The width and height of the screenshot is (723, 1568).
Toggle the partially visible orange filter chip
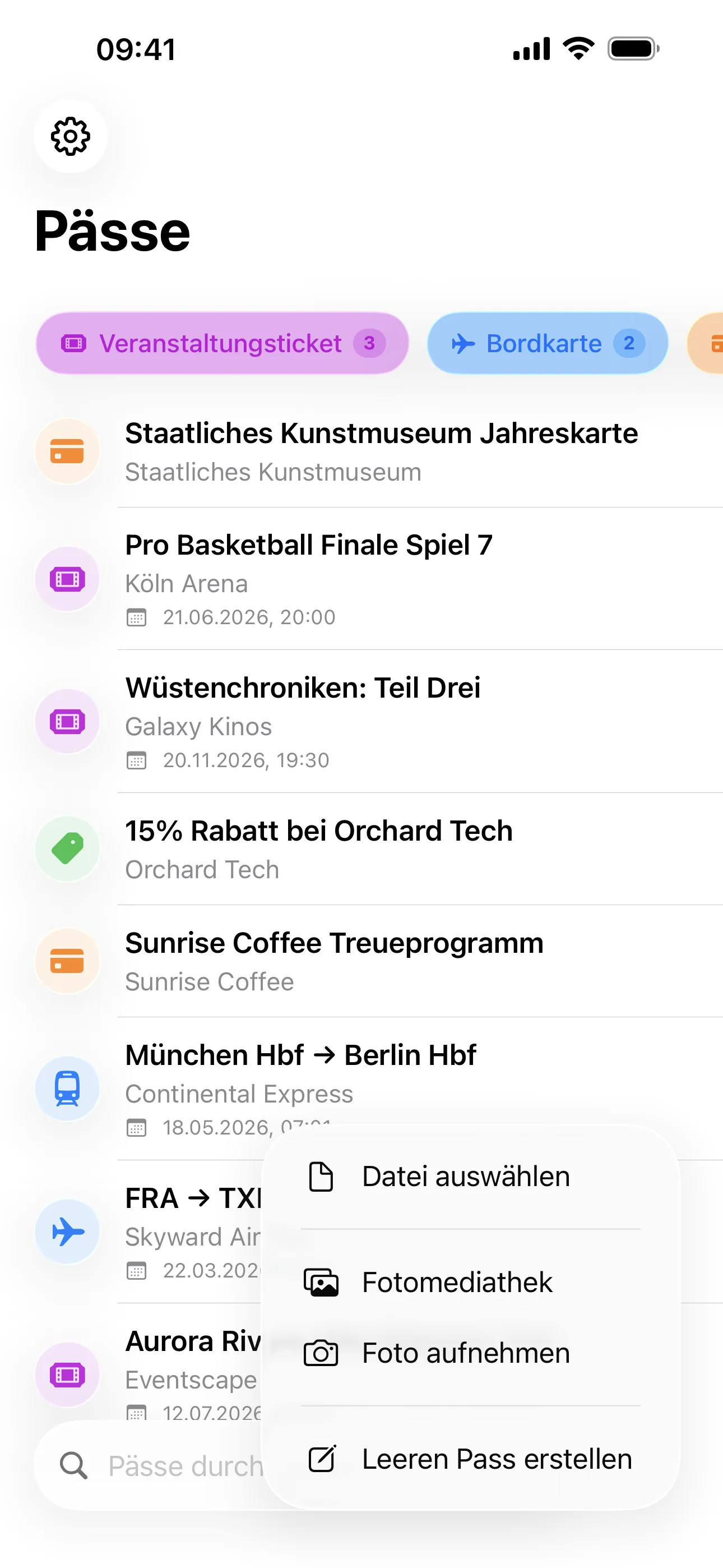tap(709, 343)
